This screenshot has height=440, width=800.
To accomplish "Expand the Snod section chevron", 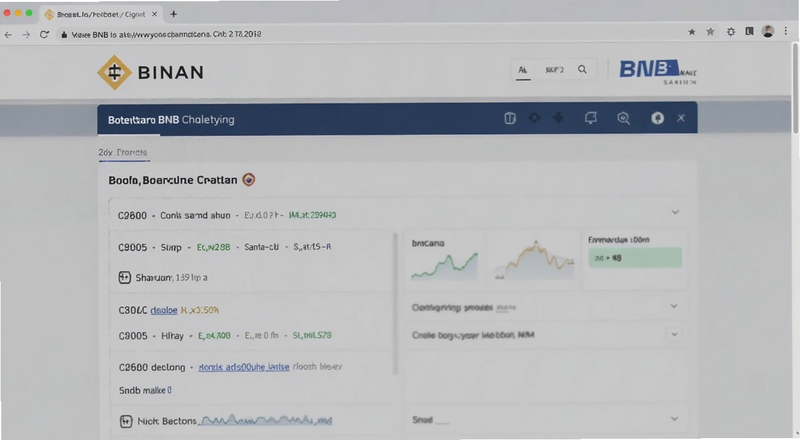I will [x=674, y=419].
